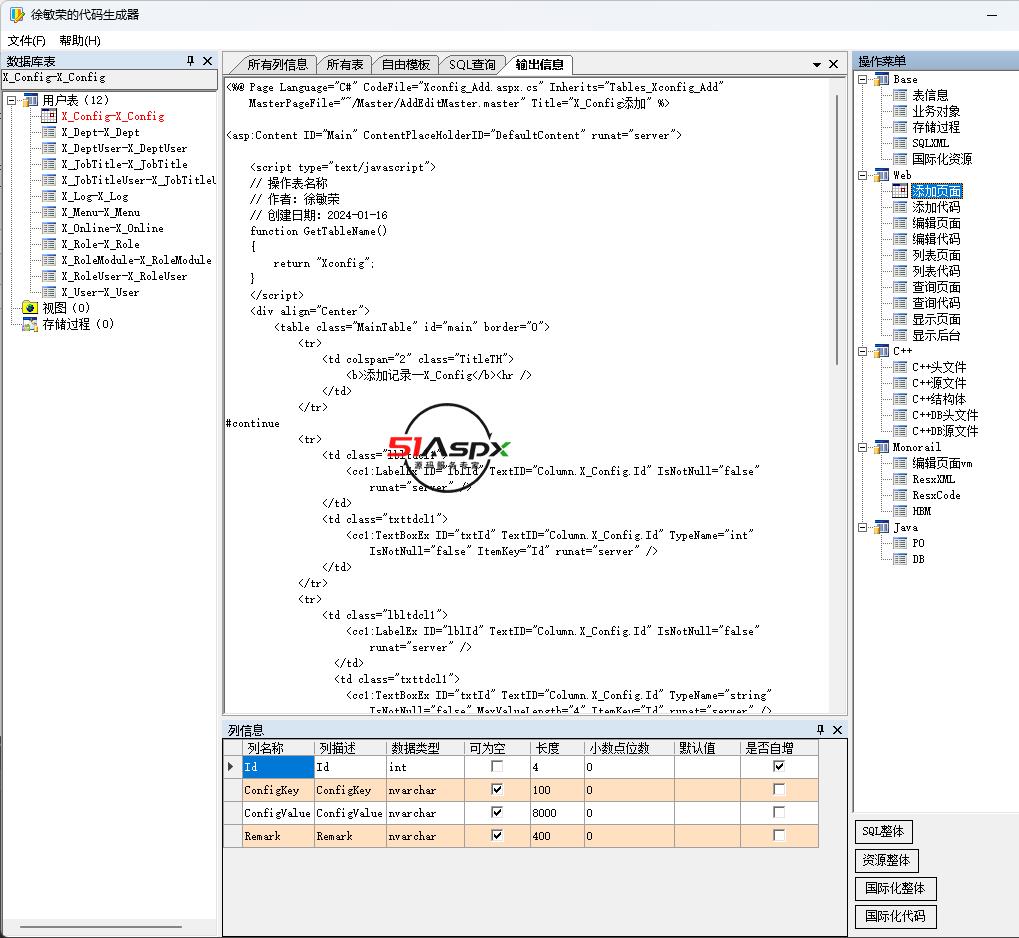The height and width of the screenshot is (938, 1019).
Task: Toggle 可为空 checkbox for Id row
Action: [497, 766]
